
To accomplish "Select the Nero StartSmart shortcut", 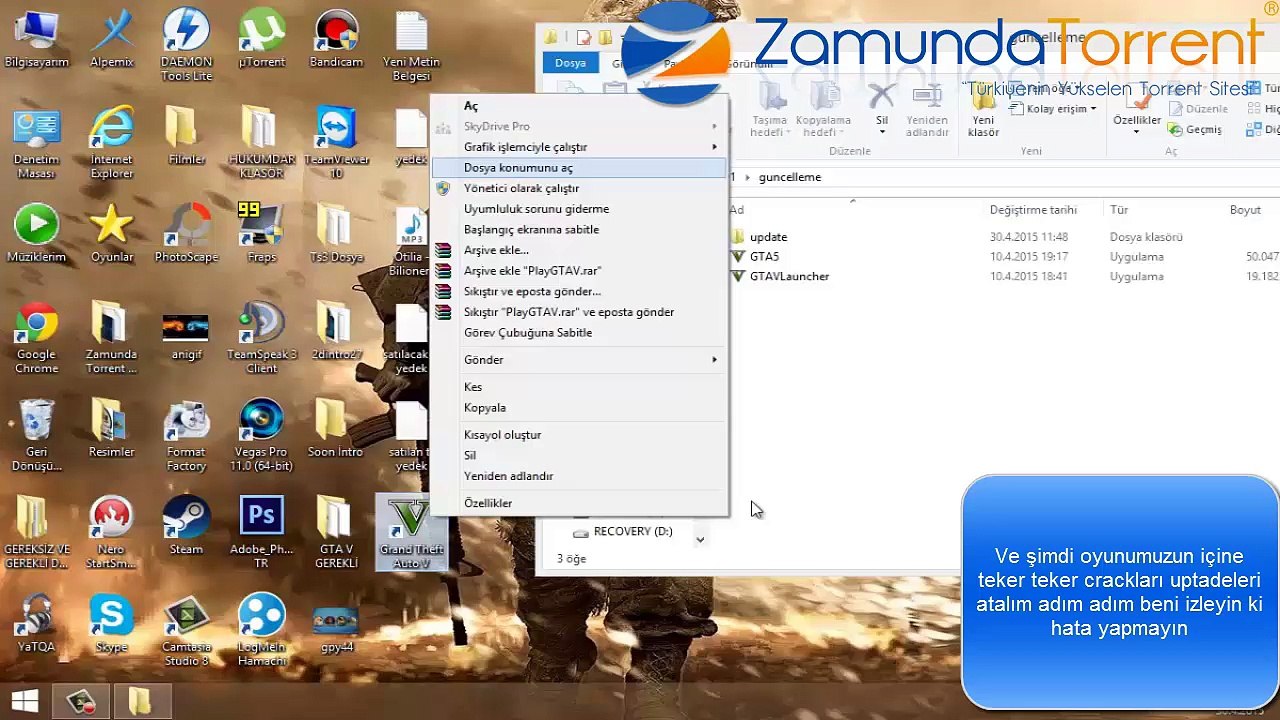I will tap(111, 532).
